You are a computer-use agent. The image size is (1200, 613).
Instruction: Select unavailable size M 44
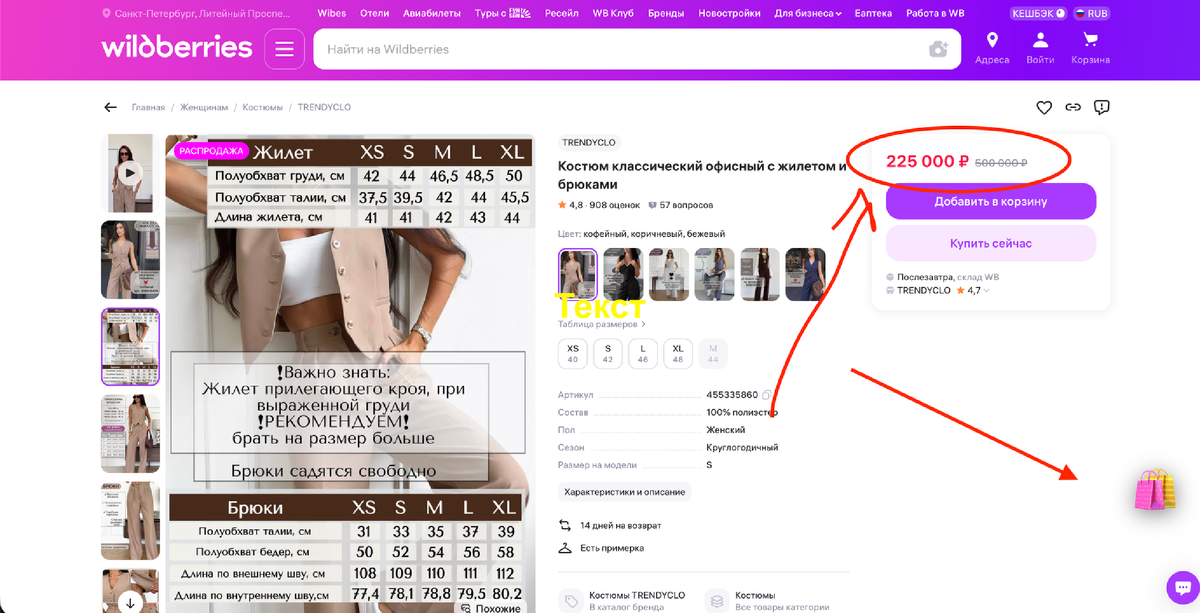pos(713,353)
